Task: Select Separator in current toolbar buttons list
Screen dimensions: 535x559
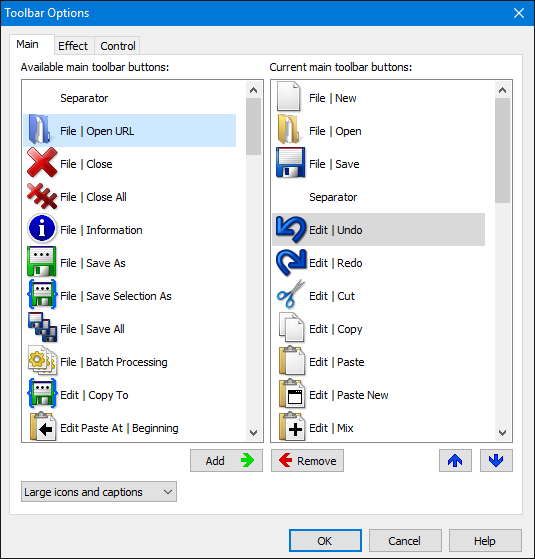Action: click(379, 197)
